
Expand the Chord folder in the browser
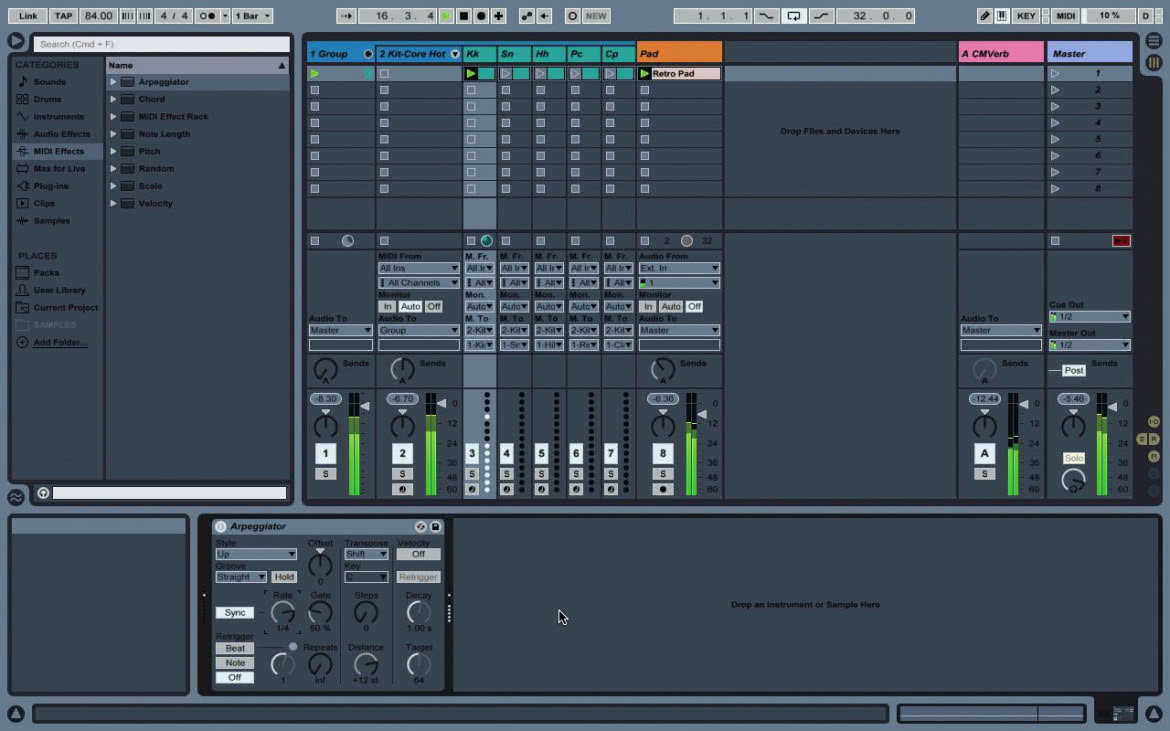point(113,99)
